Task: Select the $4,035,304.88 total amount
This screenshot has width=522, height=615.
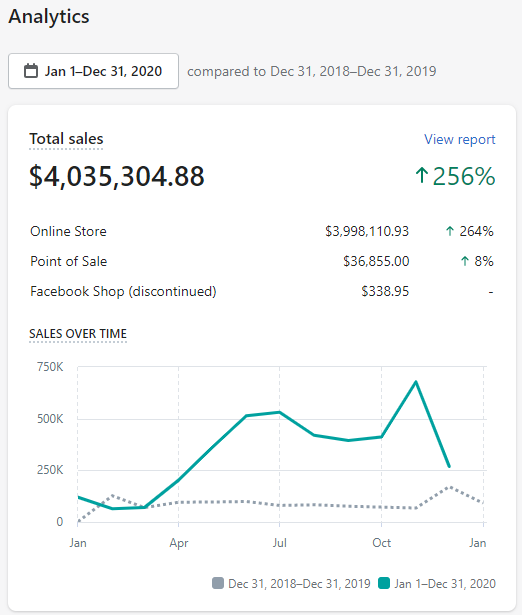Action: 117,176
